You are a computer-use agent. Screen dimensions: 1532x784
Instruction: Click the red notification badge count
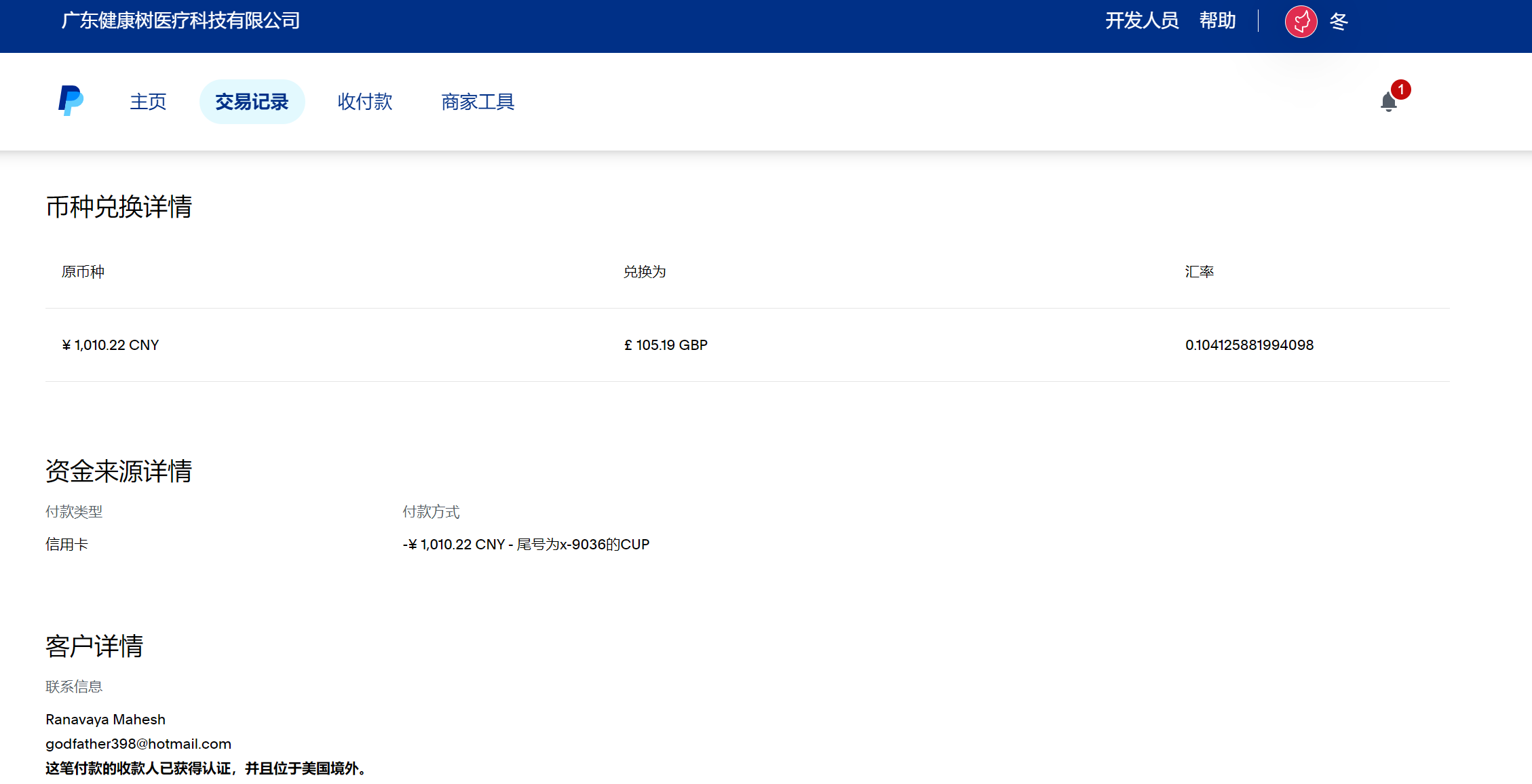tap(1400, 90)
